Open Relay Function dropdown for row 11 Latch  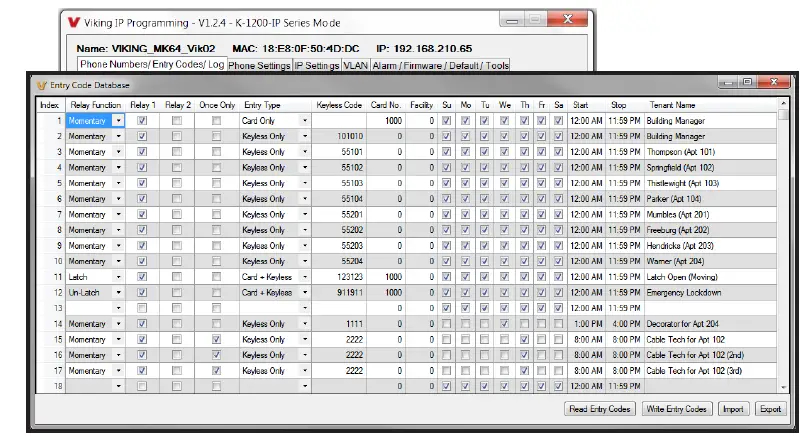point(118,277)
